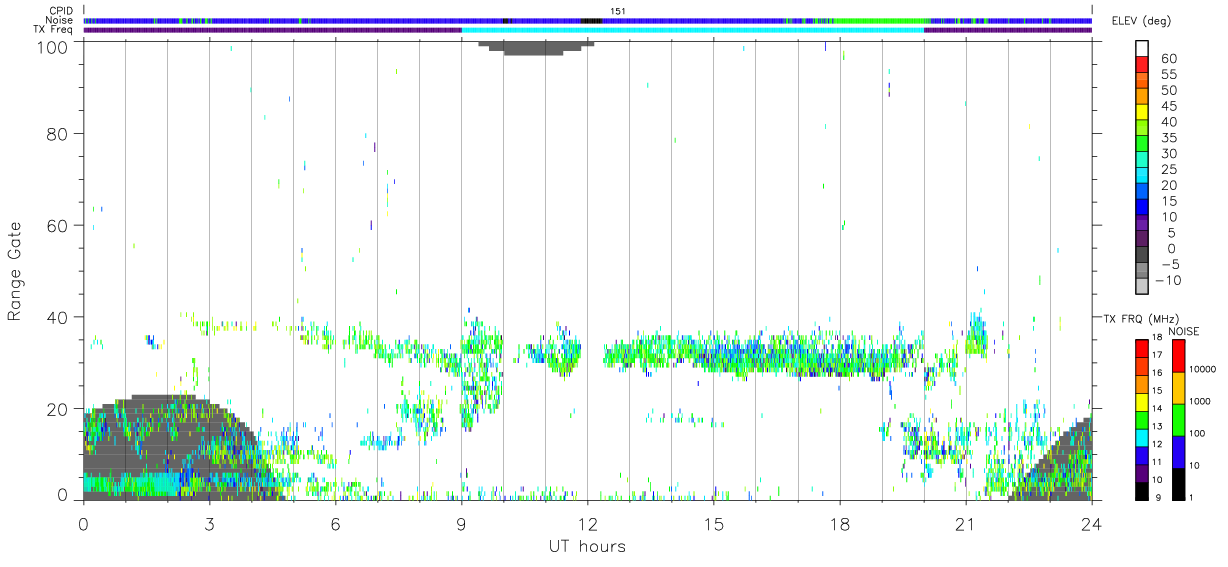Click the 40 tick on Range Gate axis
The width and height of the screenshot is (1228, 567).
[x=57, y=317]
